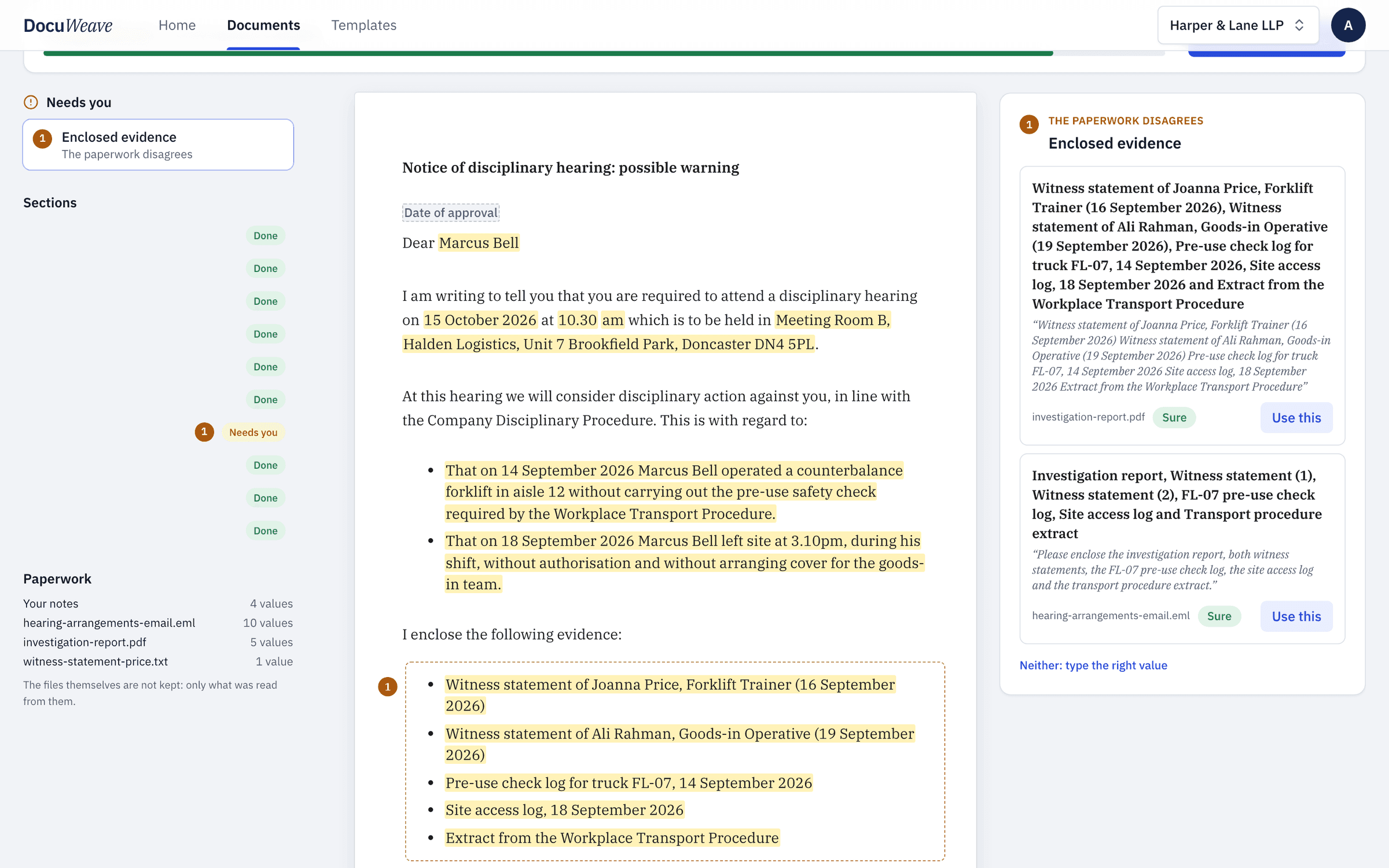1389x868 pixels.
Task: Click the 18 September 2026 left site allegation
Action: click(x=685, y=562)
